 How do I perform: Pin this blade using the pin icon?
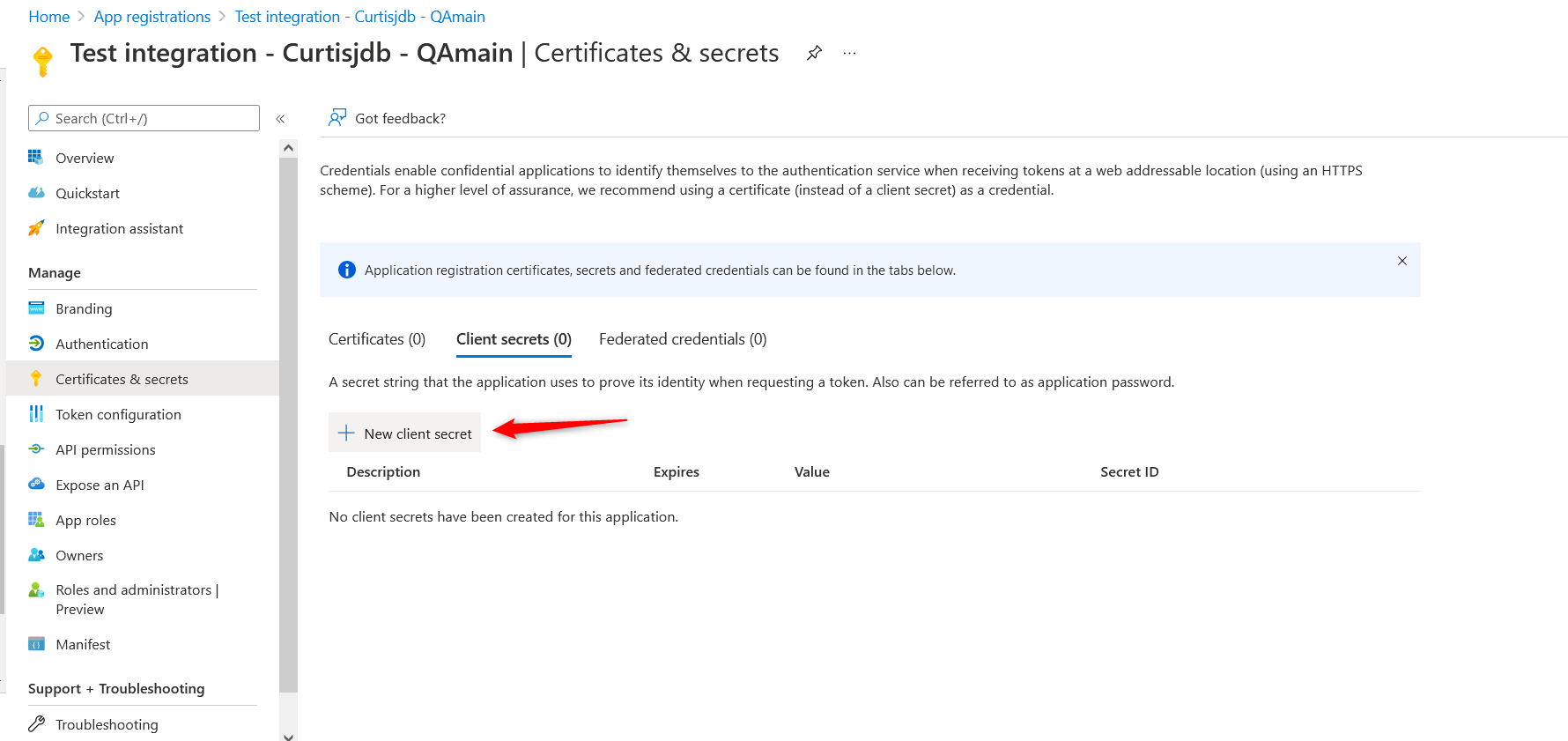pyautogui.click(x=814, y=53)
